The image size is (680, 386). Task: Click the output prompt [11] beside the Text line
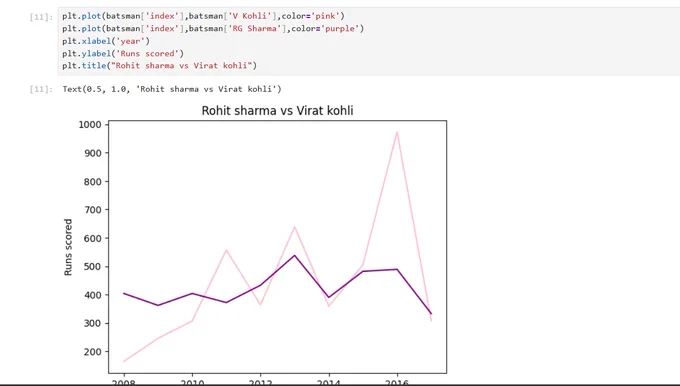(41, 89)
